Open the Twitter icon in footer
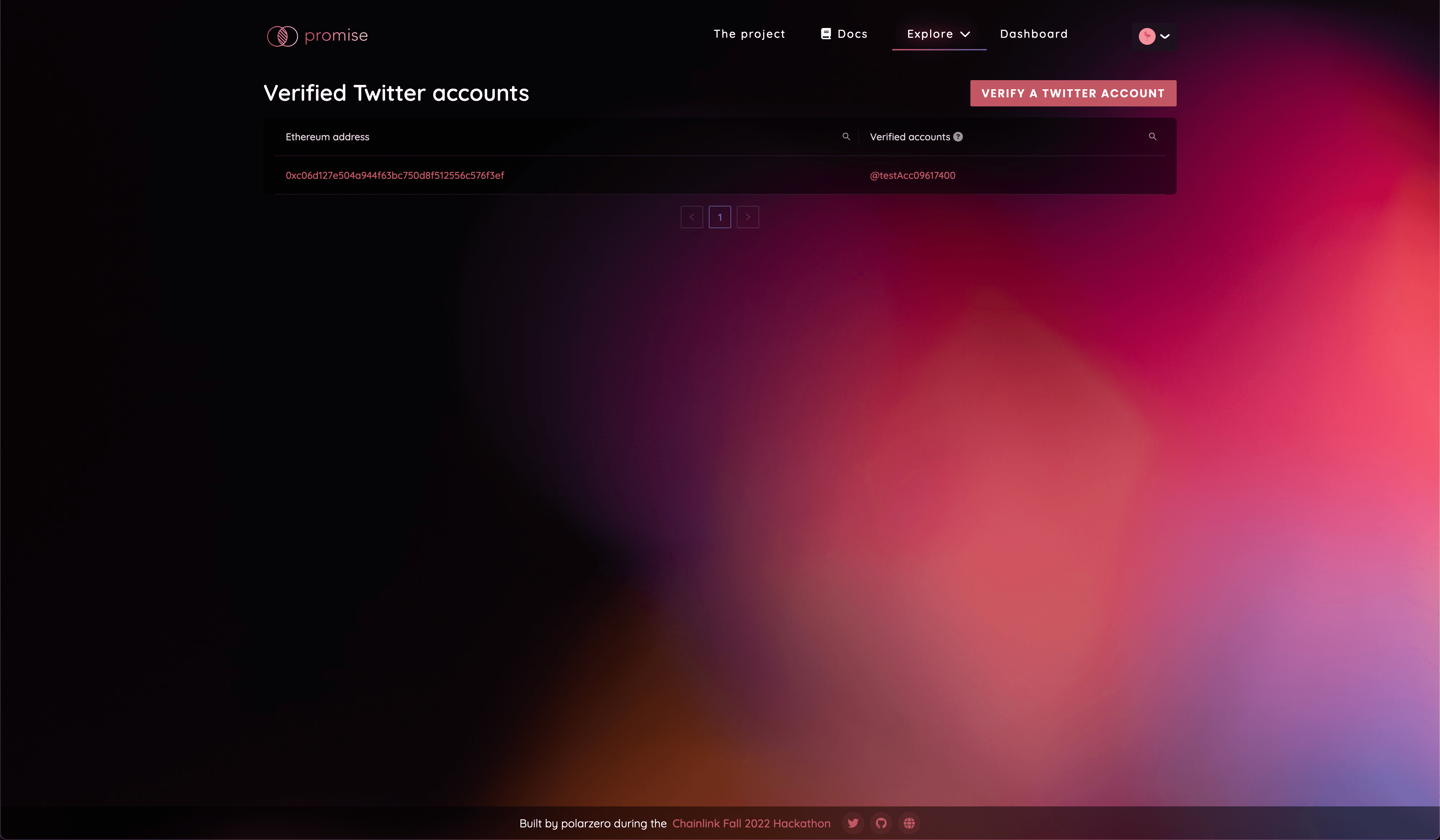 (853, 823)
